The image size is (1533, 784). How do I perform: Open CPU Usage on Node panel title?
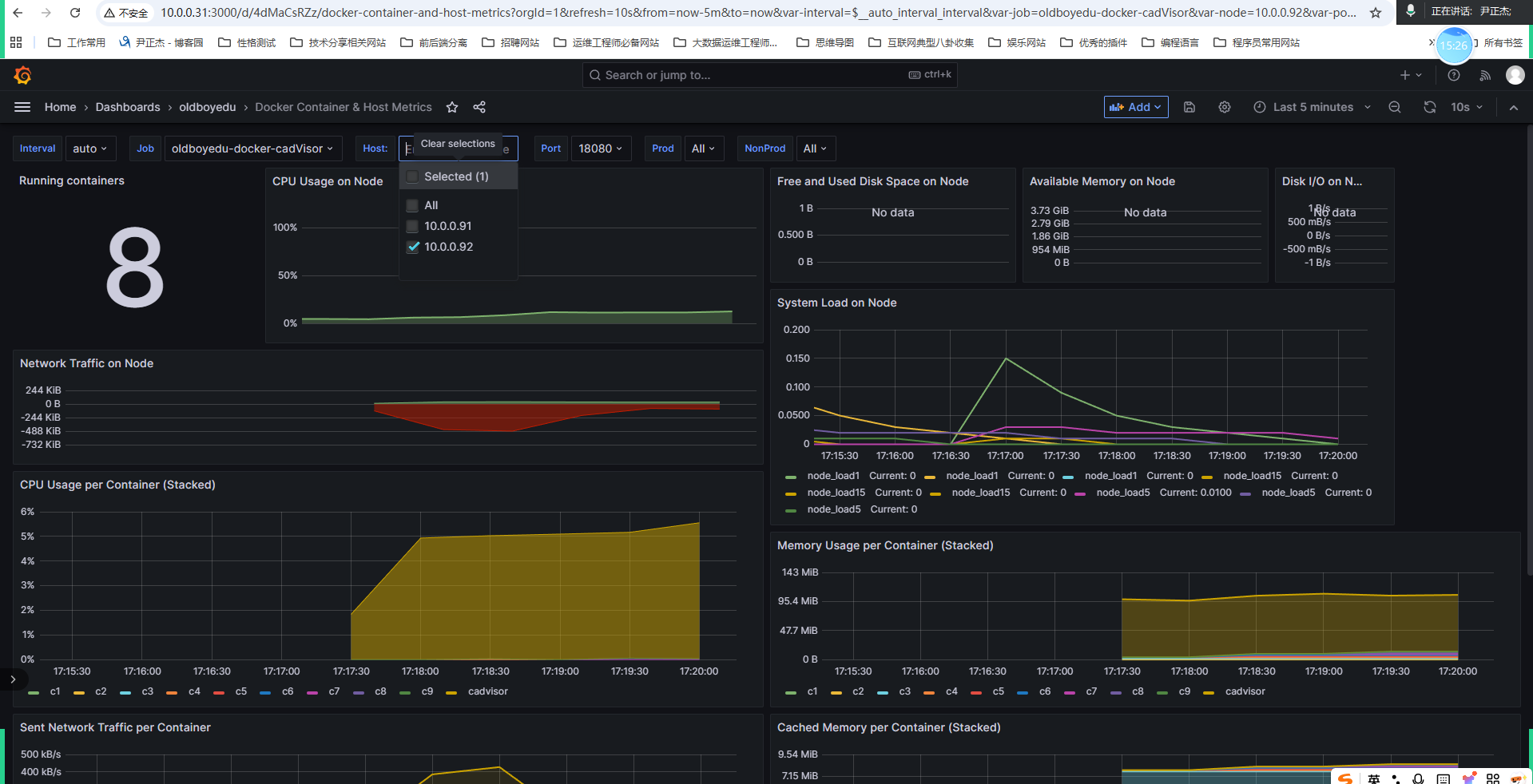[328, 181]
